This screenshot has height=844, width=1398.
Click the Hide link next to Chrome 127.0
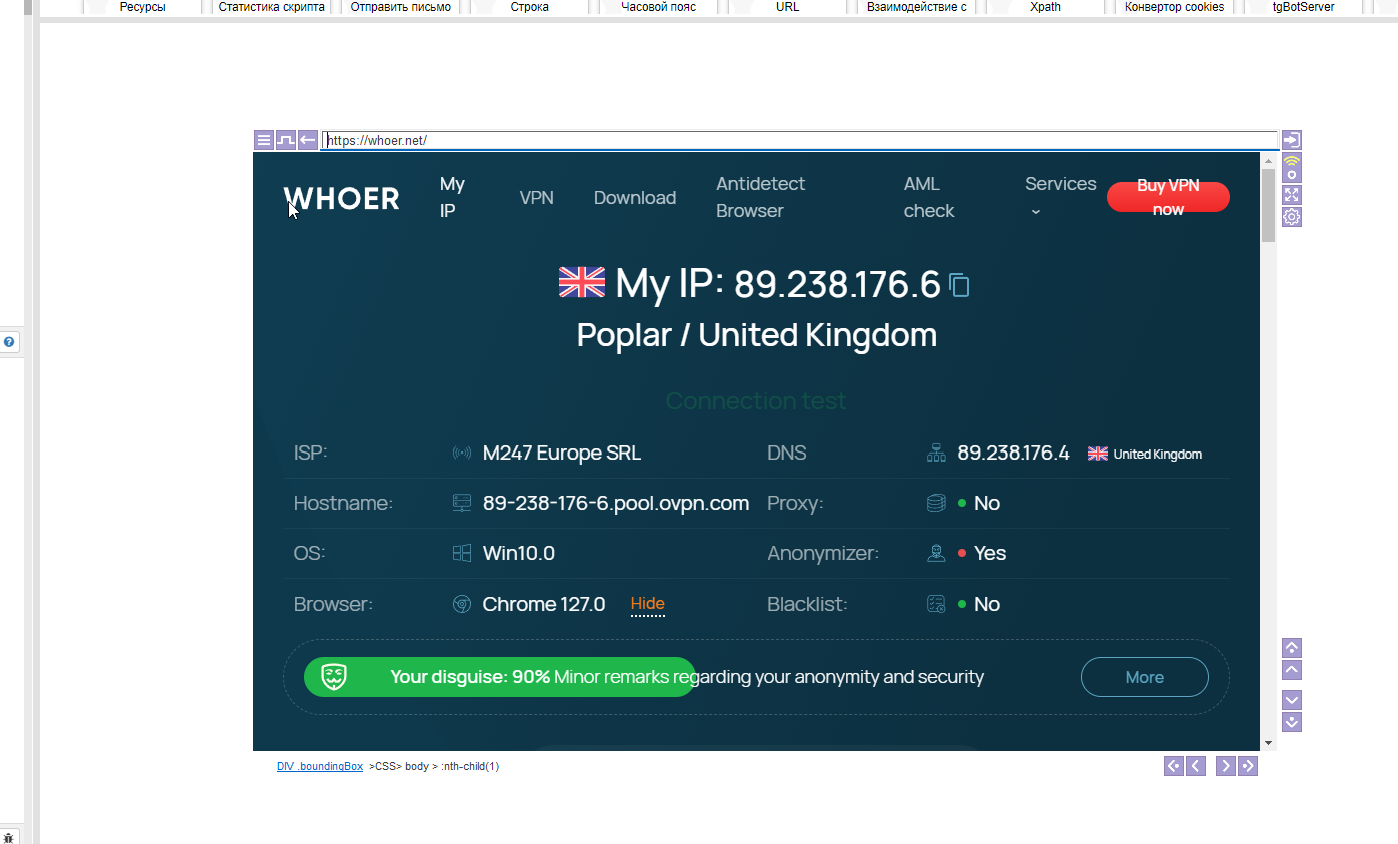(x=647, y=604)
